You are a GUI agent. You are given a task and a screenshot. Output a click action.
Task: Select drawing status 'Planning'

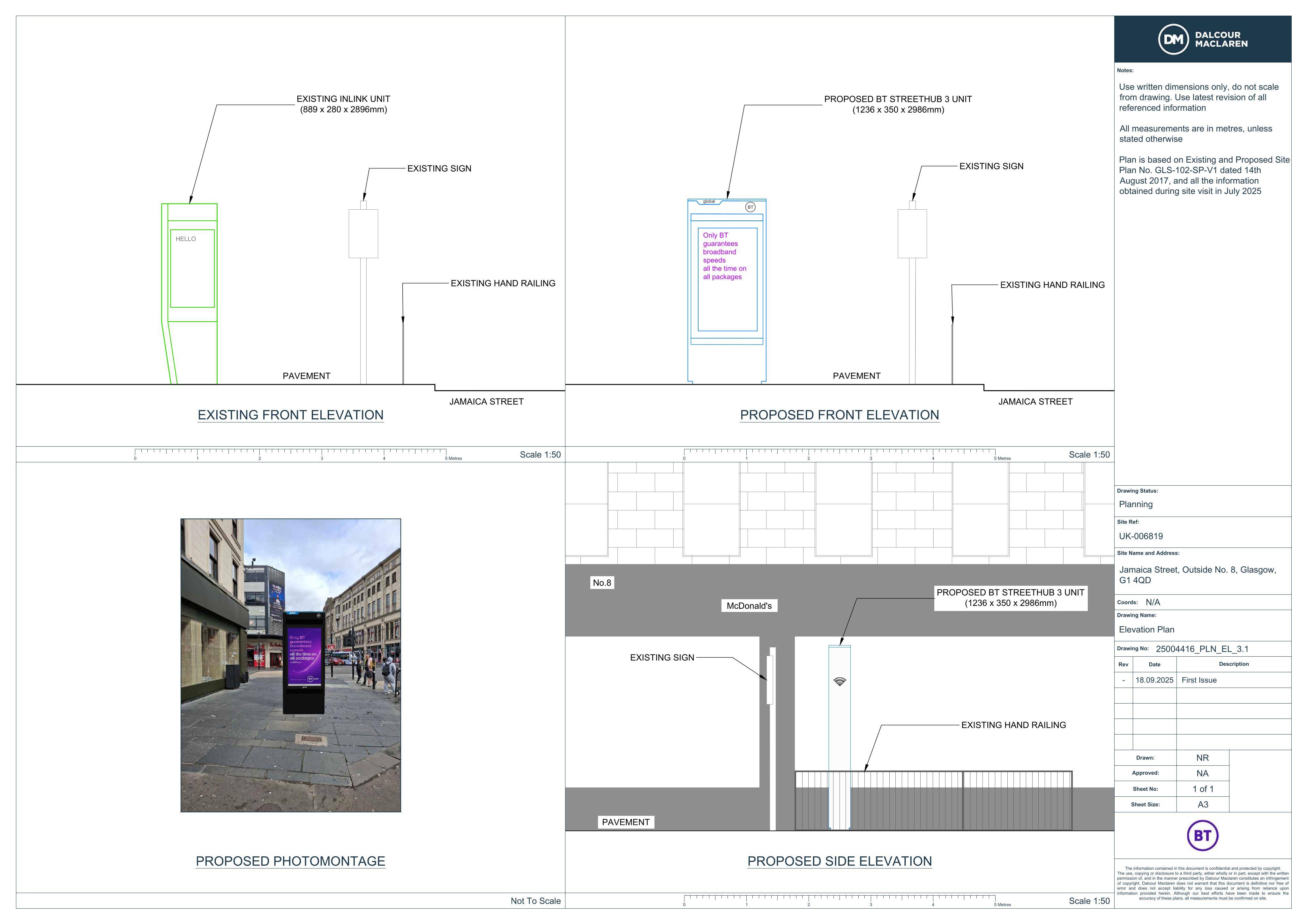(x=1136, y=504)
